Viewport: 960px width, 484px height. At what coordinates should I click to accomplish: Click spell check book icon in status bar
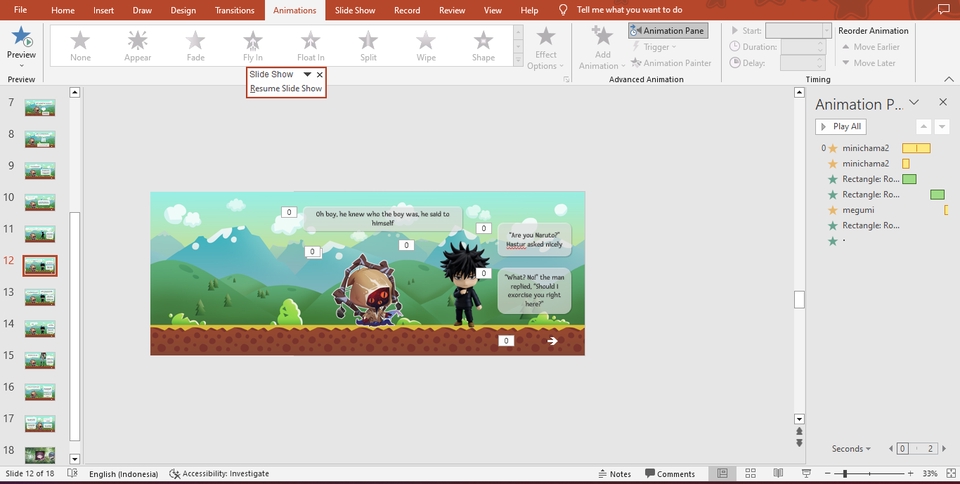(x=72, y=473)
